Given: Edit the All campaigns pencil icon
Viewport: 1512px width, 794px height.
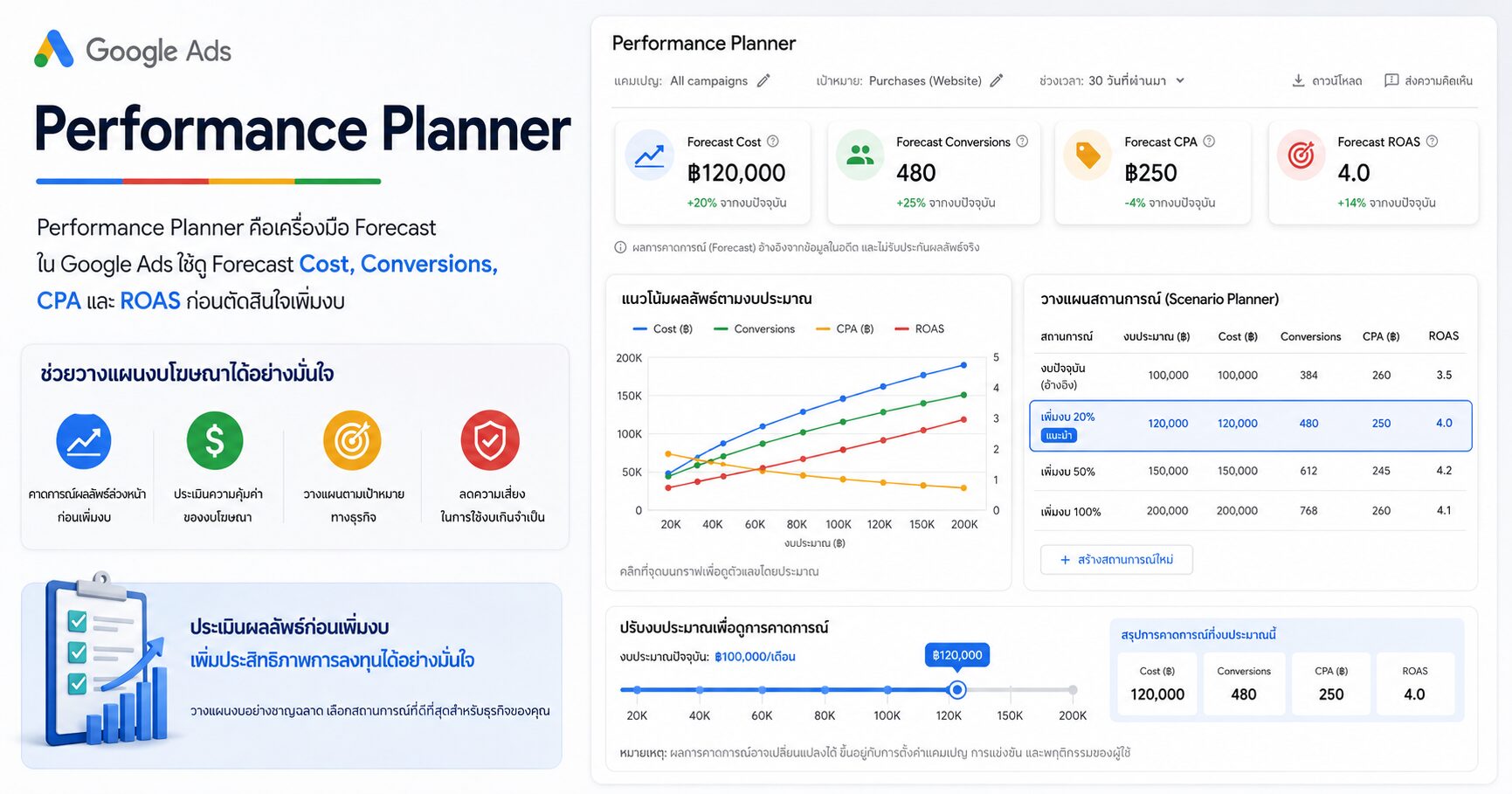Looking at the screenshot, I should (x=763, y=80).
